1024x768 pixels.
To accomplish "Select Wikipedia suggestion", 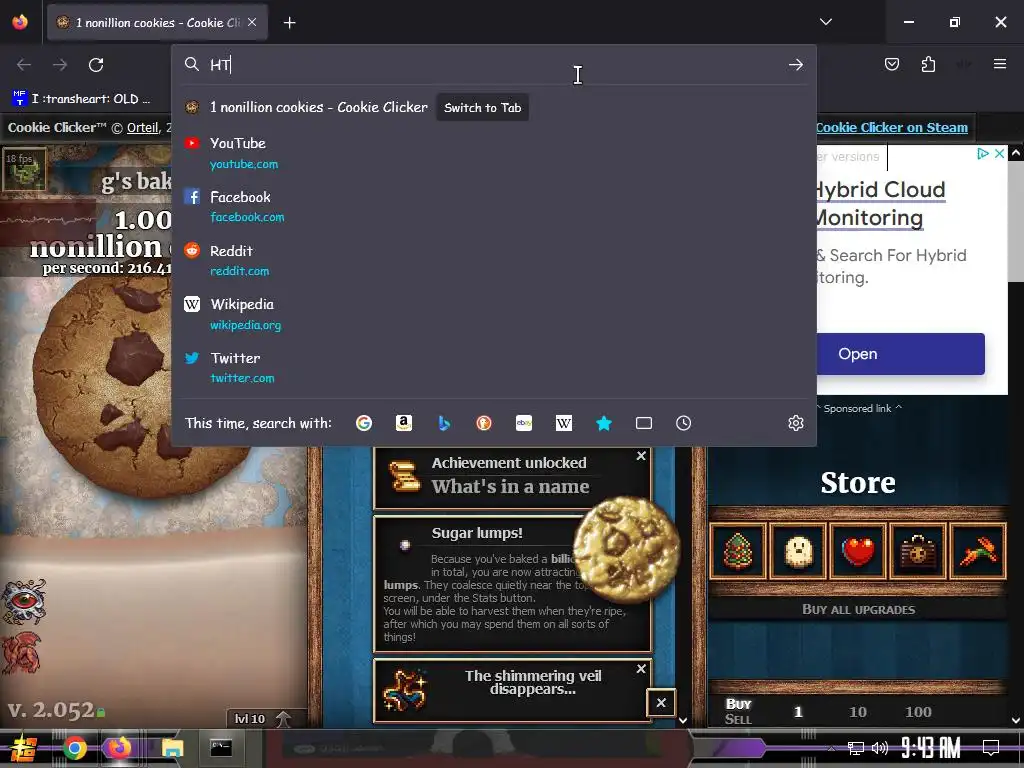I will coord(494,313).
